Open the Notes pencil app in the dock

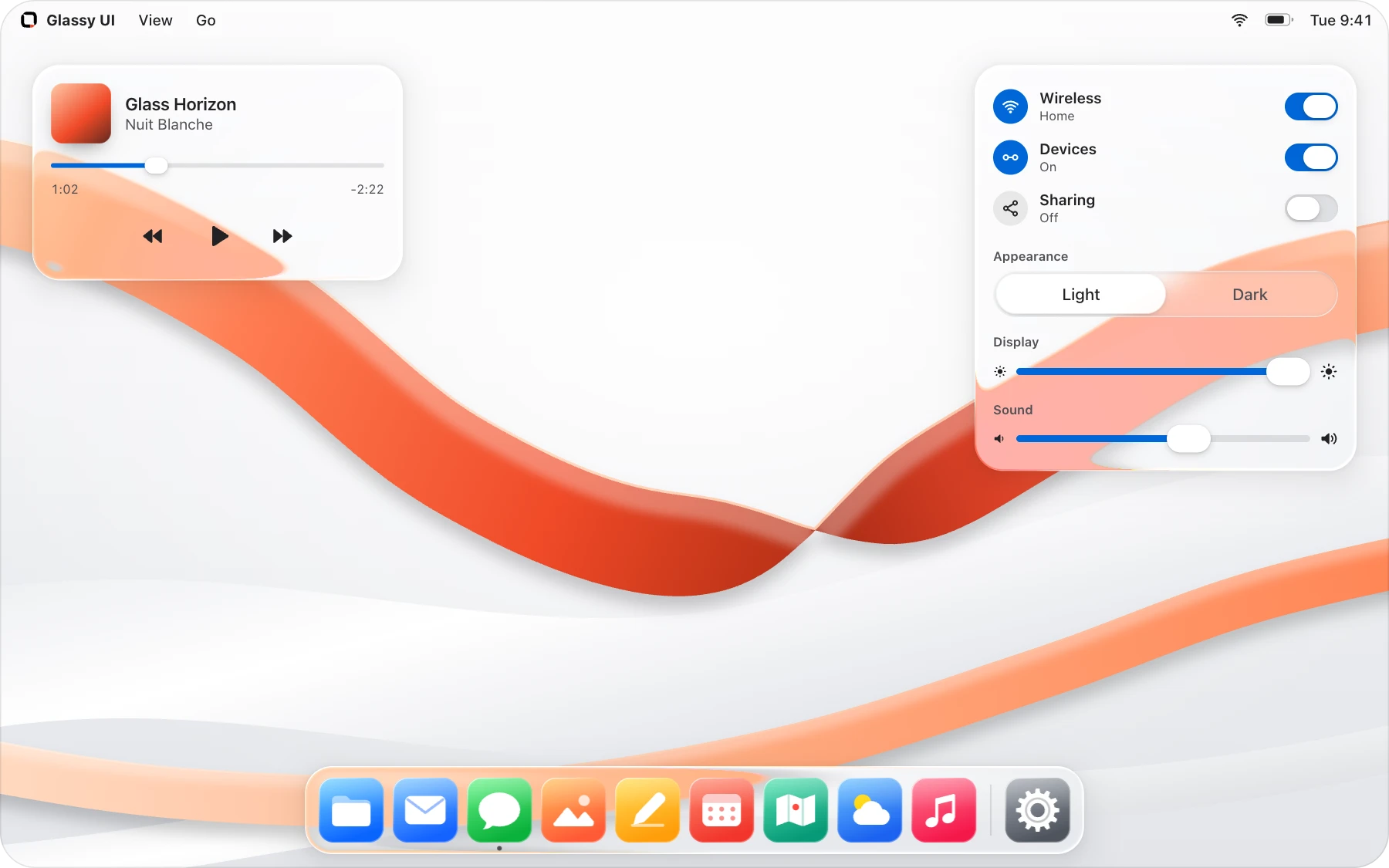(647, 810)
